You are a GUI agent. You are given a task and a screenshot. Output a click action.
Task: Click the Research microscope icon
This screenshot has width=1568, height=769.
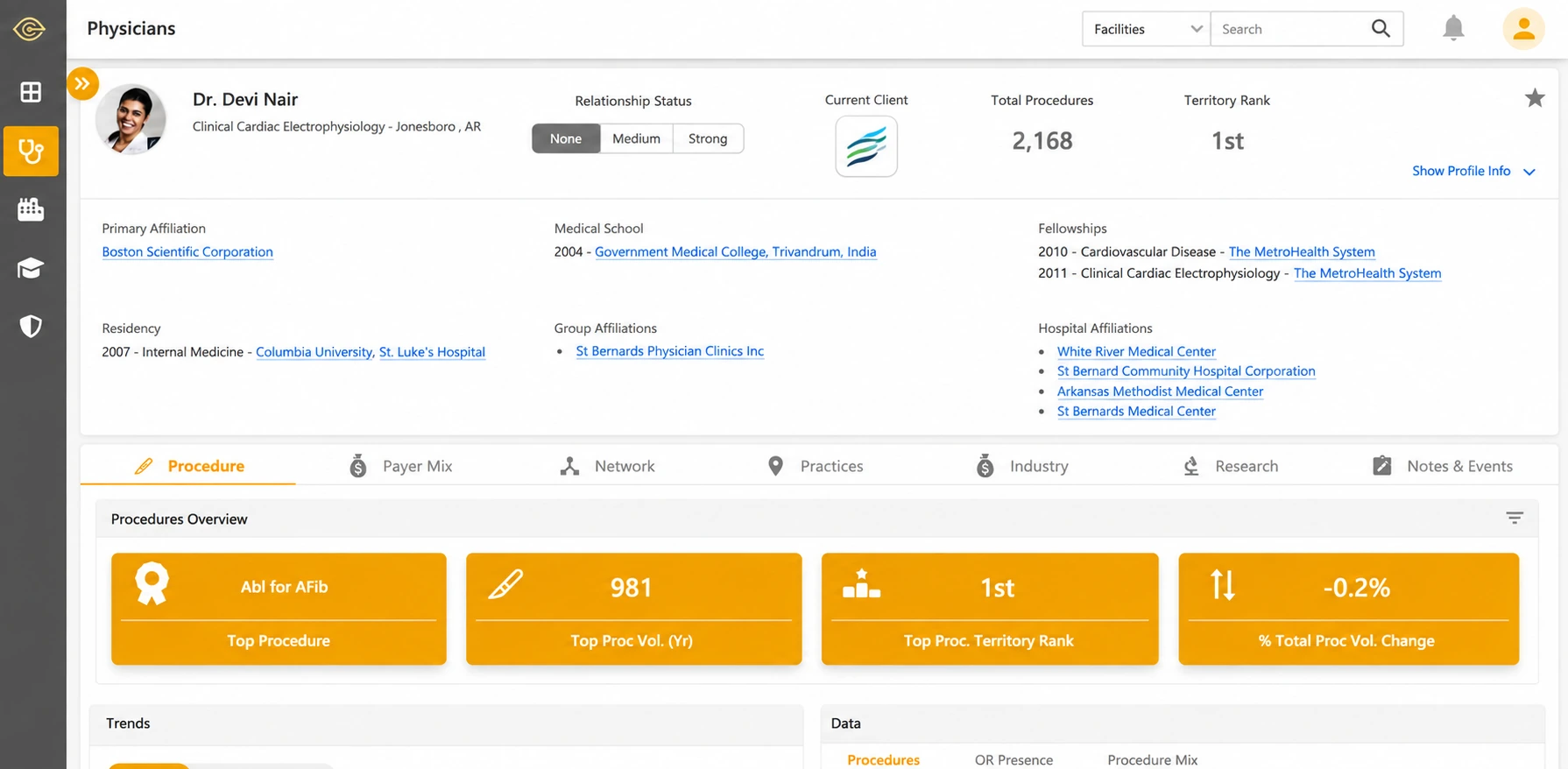[x=1191, y=466]
